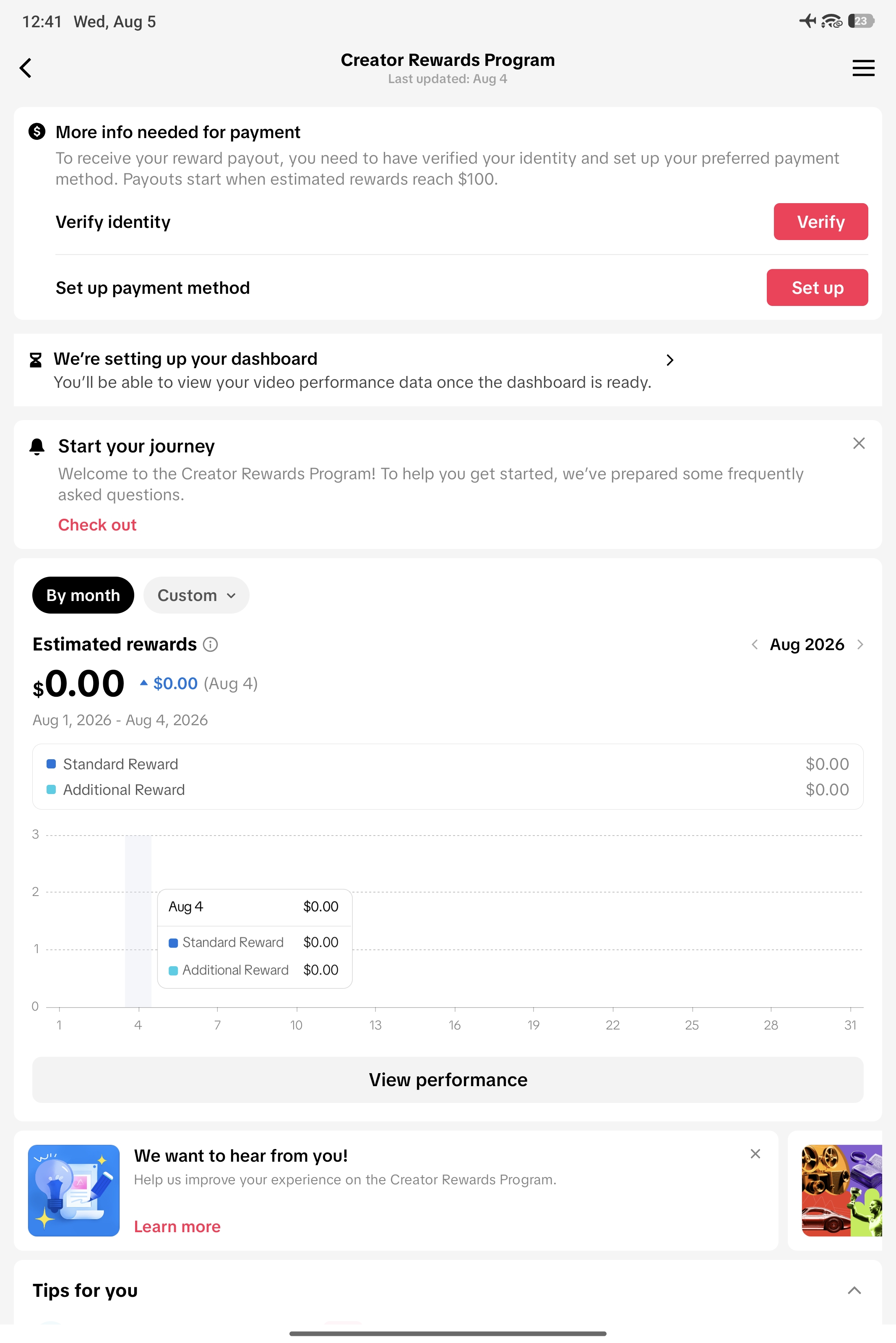Tap the dollar icon beside More info needed
Viewport: 896px width, 1343px height.
[36, 131]
